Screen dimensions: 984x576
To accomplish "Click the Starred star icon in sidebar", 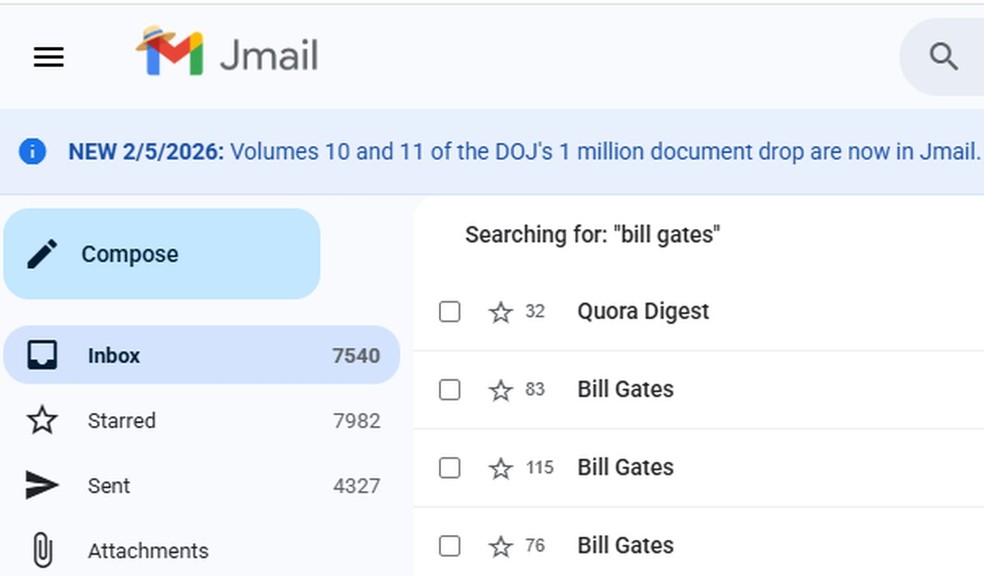I will coord(42,420).
